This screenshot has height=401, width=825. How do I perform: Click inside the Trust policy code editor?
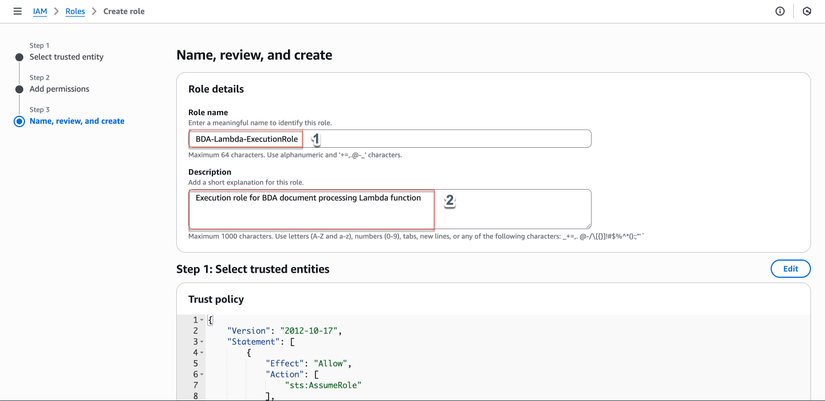(500, 358)
